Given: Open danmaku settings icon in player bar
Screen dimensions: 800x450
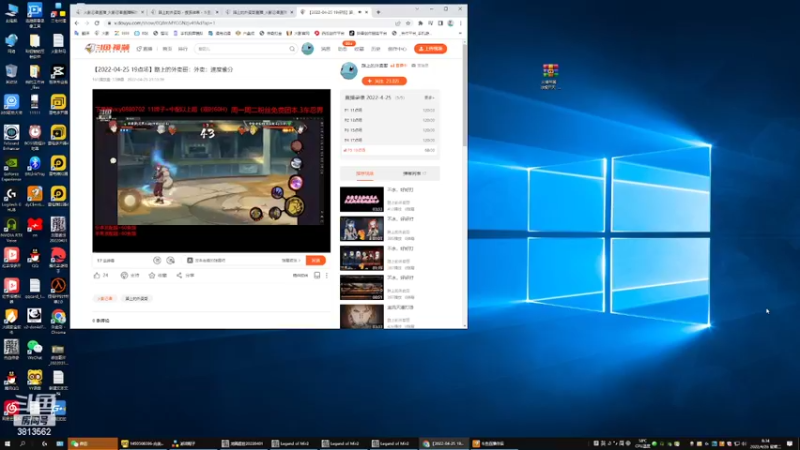Looking at the screenshot, I should coord(170,260).
